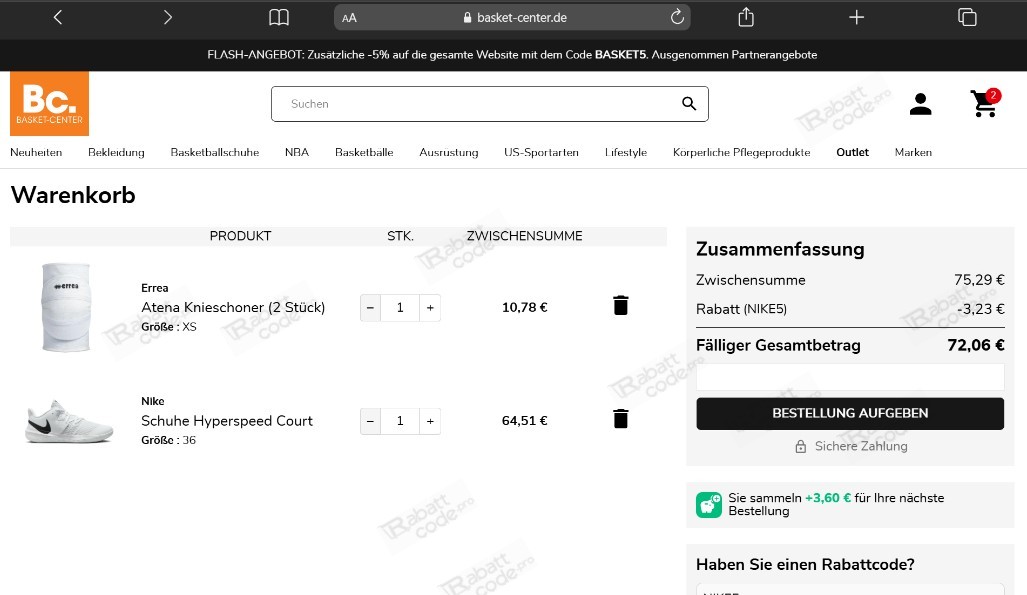The image size is (1027, 595).
Task: Open the Marken menu
Action: 913,152
